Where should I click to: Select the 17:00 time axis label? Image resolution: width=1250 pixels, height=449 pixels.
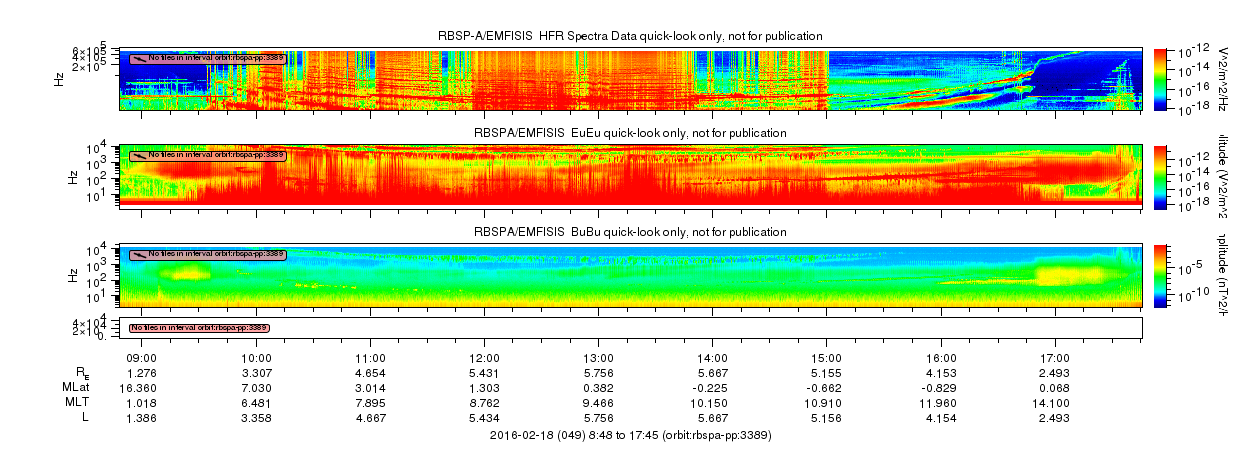click(1055, 357)
